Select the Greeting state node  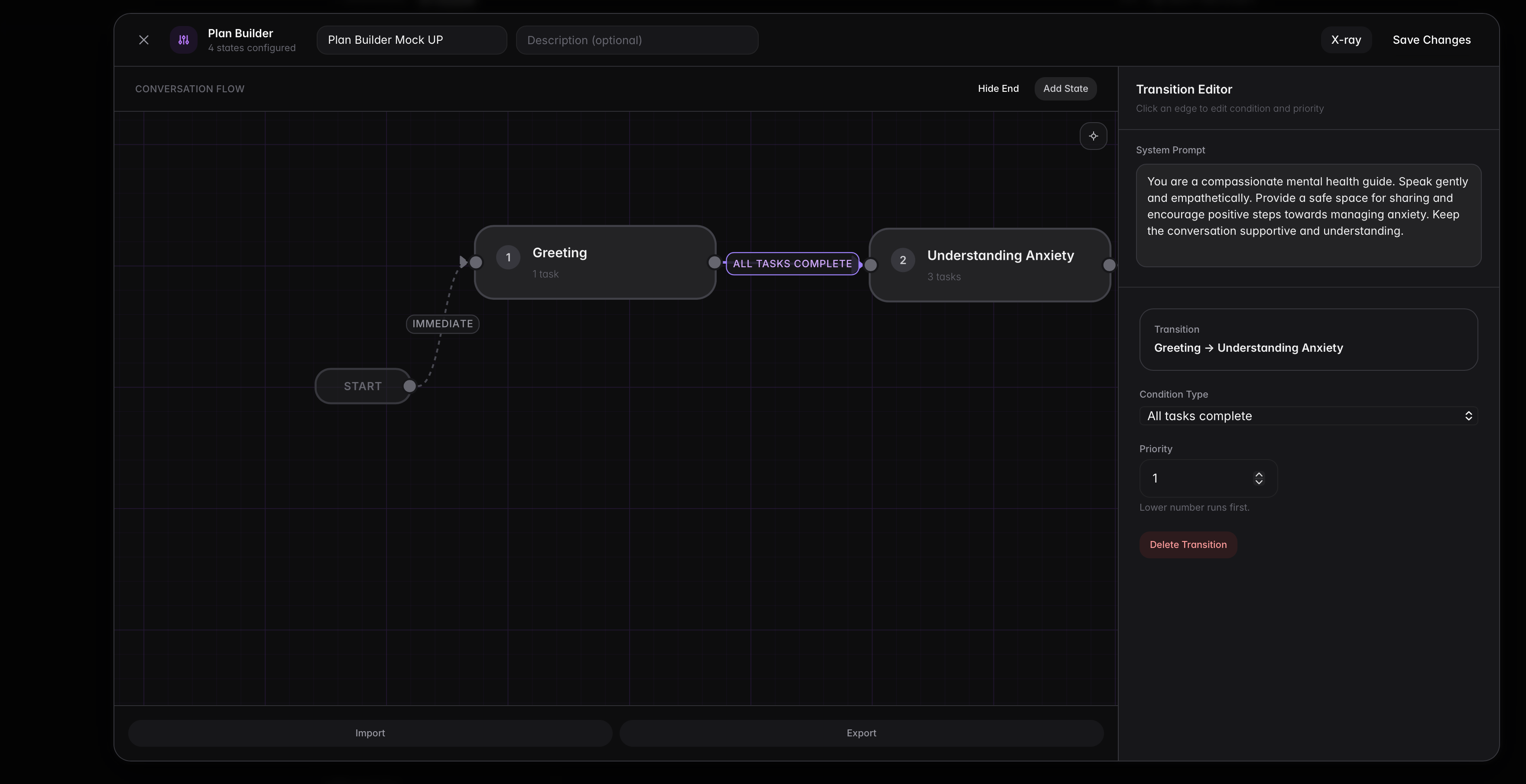pyautogui.click(x=595, y=262)
